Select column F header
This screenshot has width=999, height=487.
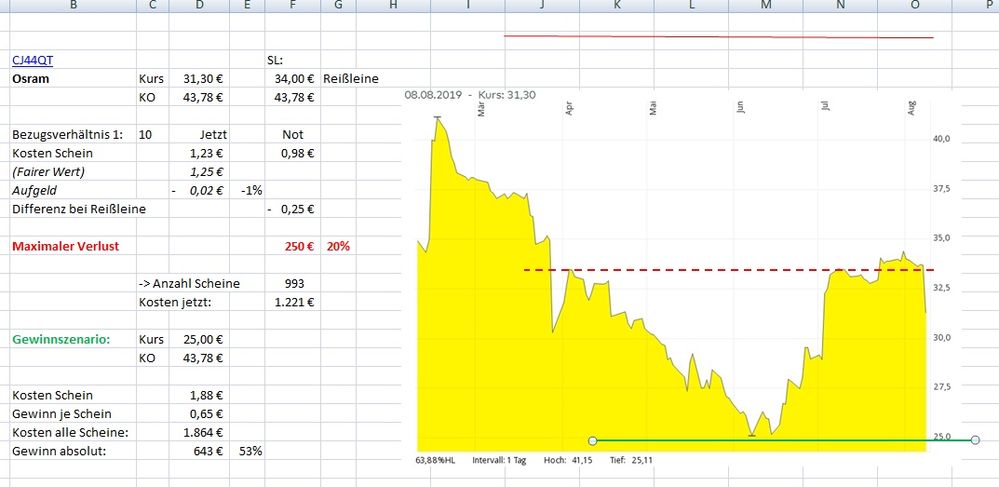291,6
